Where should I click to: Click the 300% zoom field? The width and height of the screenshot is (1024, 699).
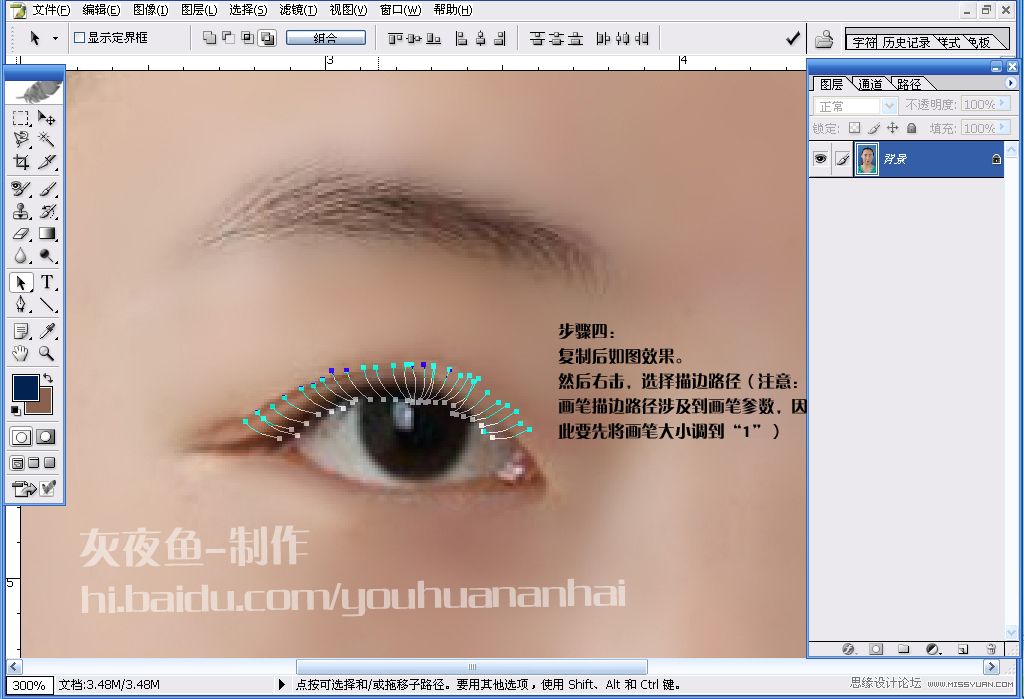pyautogui.click(x=29, y=685)
